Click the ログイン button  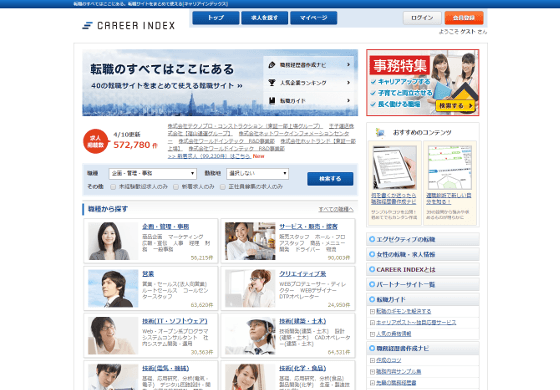tap(422, 18)
